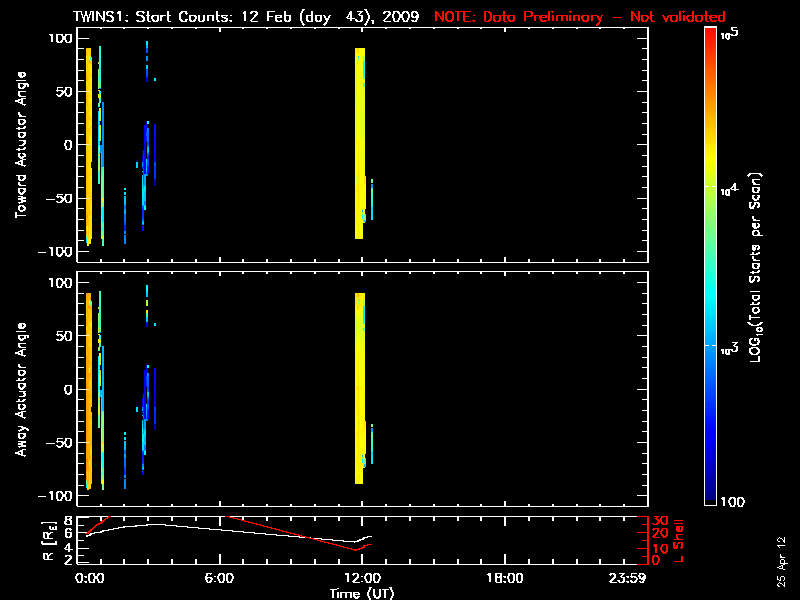
Task: Click the yellow 12:00 bar in the Toward panel
Action: tap(359, 140)
